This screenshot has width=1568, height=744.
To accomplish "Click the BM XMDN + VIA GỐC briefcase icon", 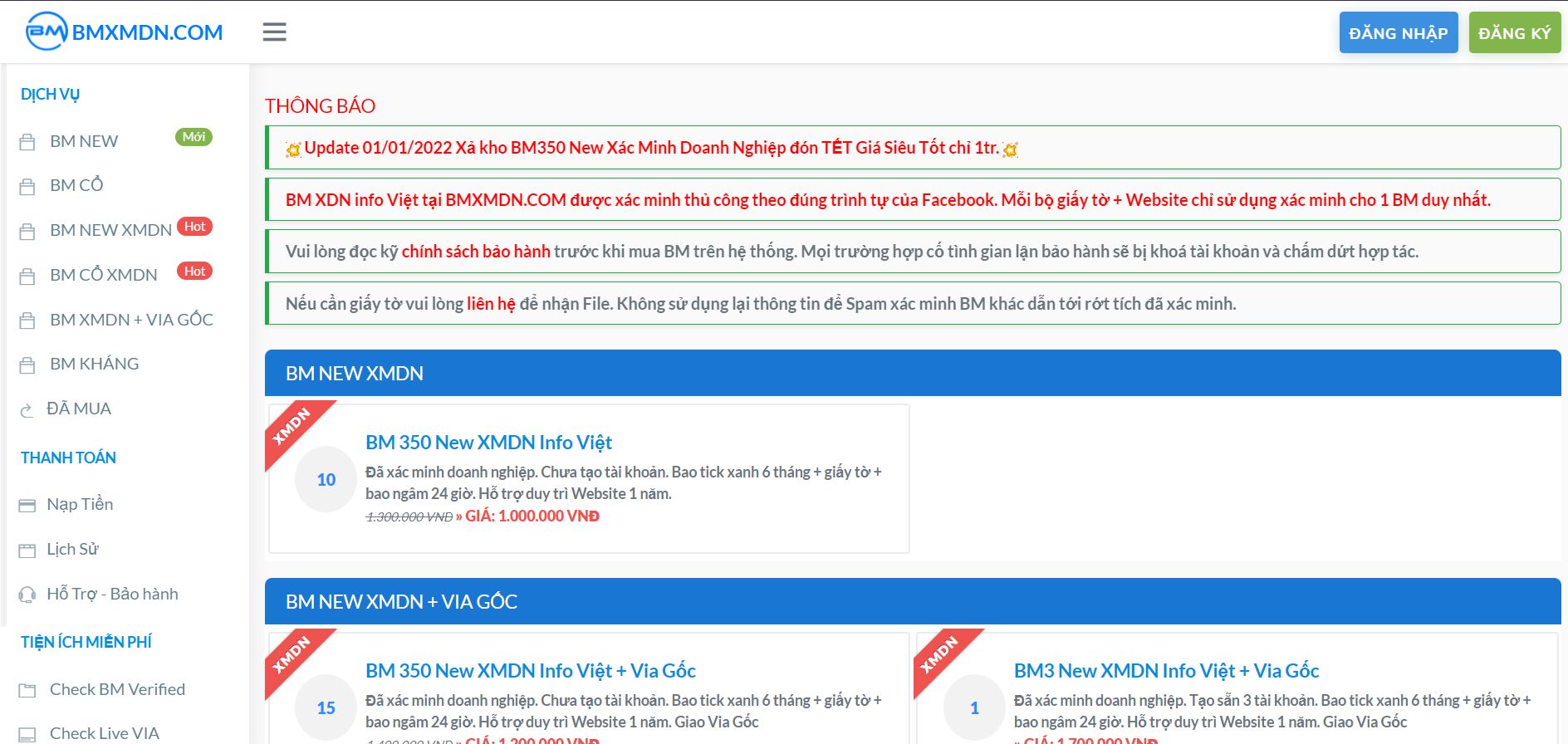I will [x=27, y=321].
